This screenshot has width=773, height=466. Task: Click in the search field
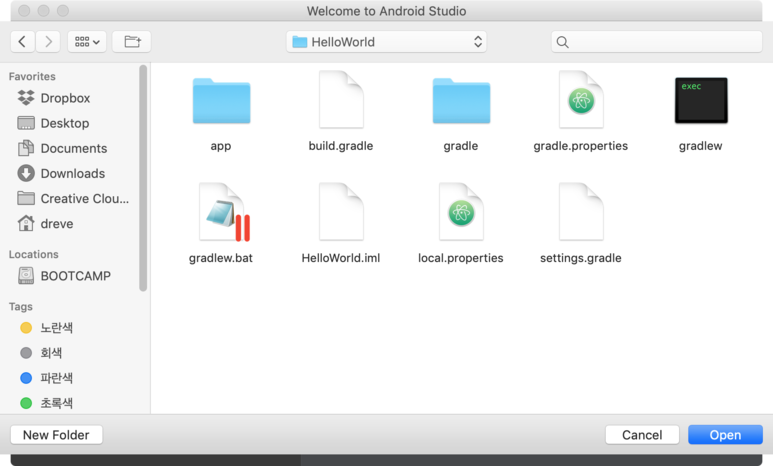[657, 42]
